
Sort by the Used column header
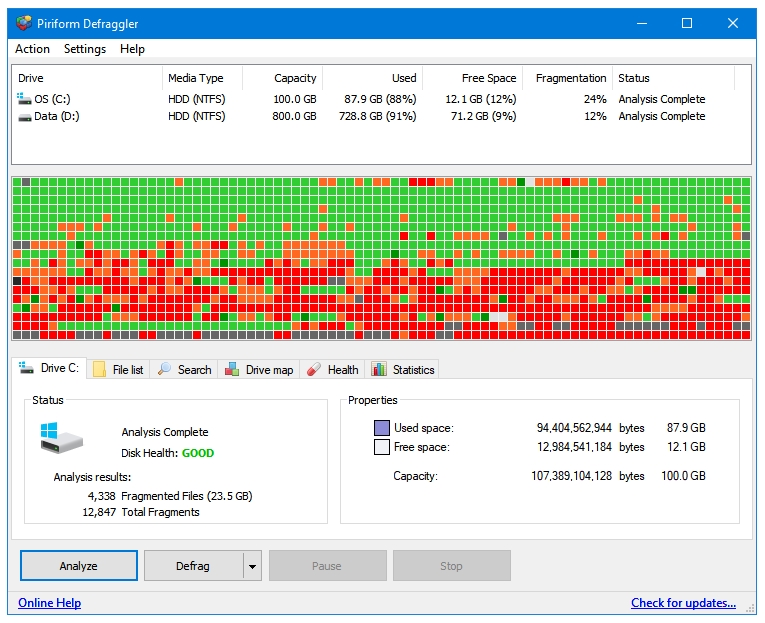pos(373,78)
